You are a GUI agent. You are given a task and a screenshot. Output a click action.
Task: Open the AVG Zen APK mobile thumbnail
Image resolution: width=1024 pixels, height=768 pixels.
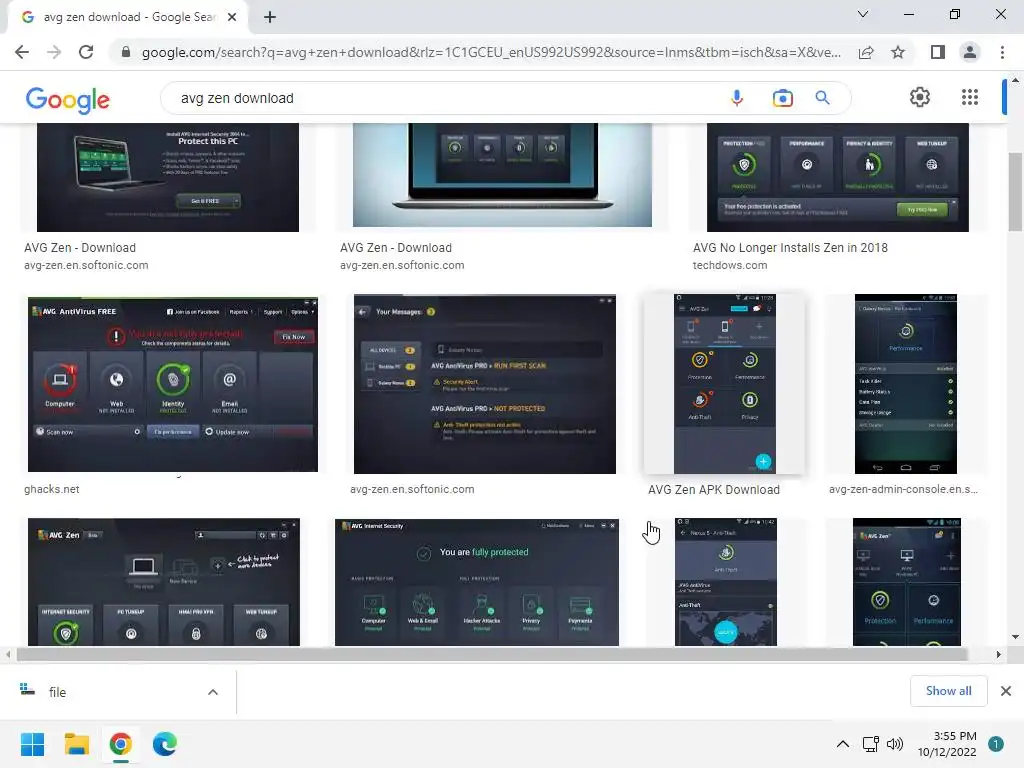pos(725,384)
